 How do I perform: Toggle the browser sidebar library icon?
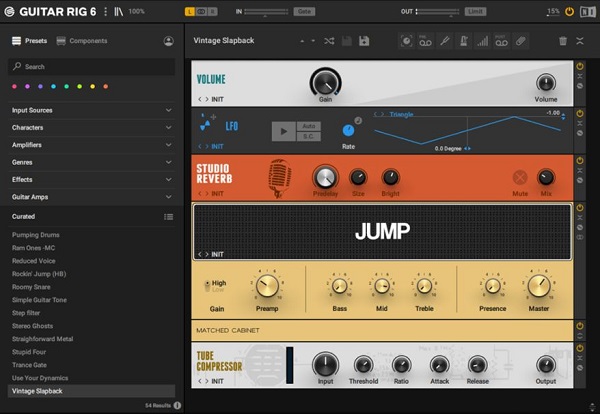coord(119,11)
